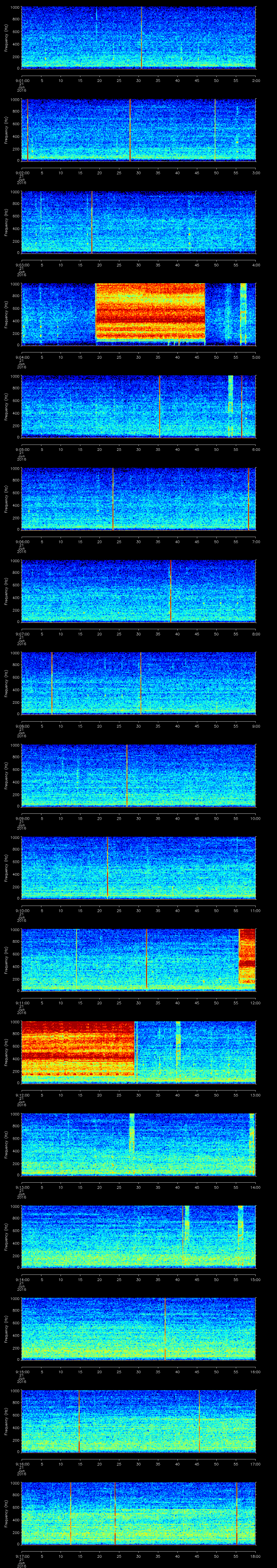
Task: Select the large red noise block in 9:04 spectrogram
Action: pos(150,312)
